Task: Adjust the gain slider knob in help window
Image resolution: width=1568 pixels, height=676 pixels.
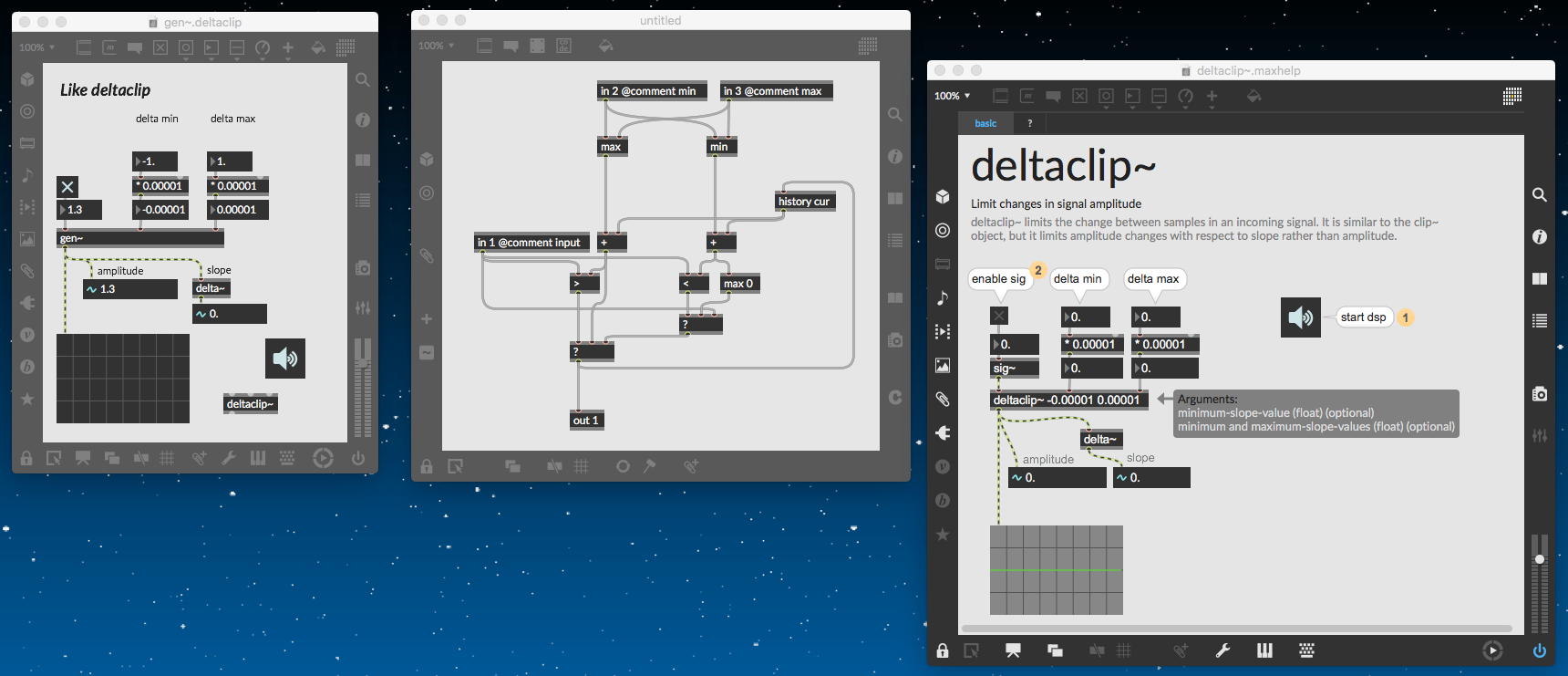Action: tap(1539, 558)
